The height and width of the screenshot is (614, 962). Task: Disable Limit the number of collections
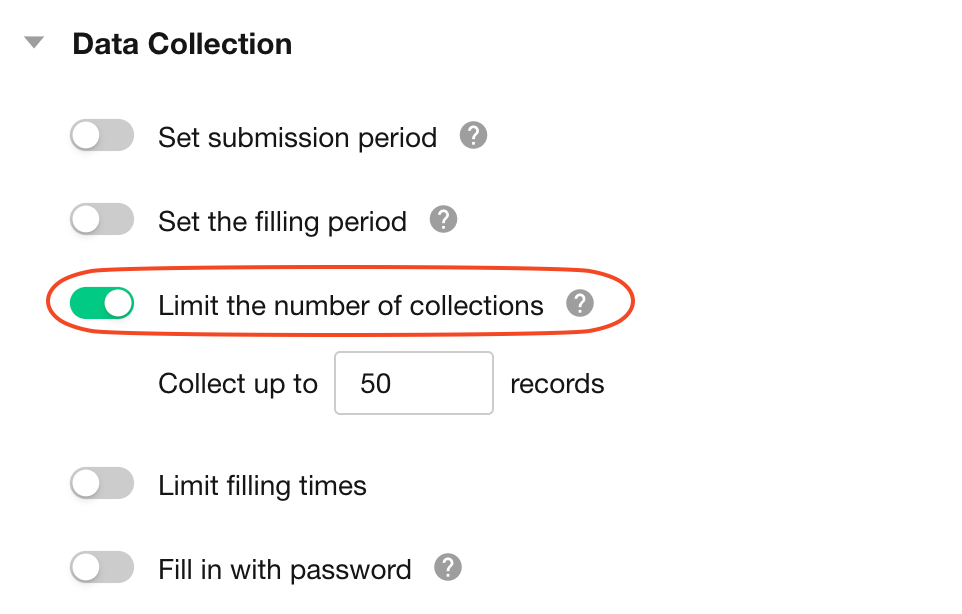102,303
